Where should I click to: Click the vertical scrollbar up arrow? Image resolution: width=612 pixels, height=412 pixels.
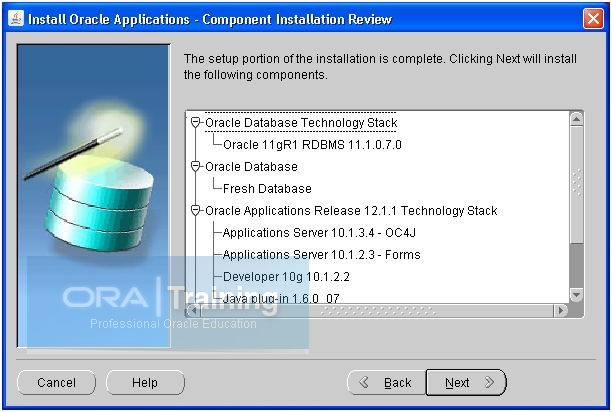pos(576,119)
